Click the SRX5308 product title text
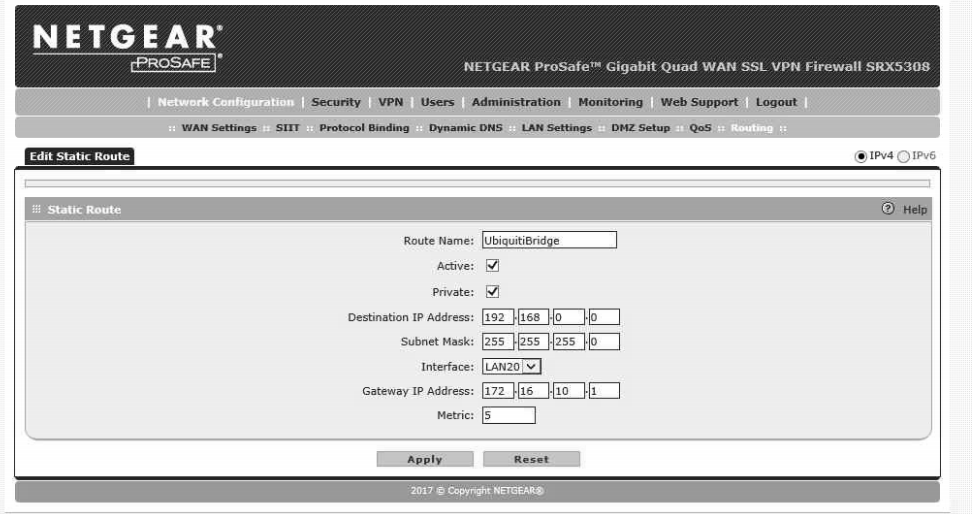972x514 pixels. click(x=697, y=66)
